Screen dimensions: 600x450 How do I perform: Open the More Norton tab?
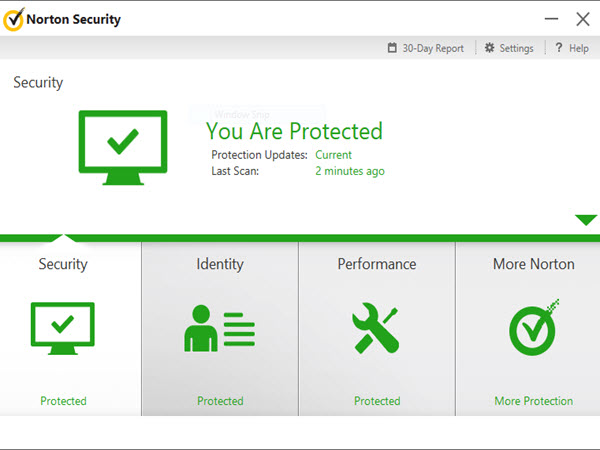tap(534, 264)
